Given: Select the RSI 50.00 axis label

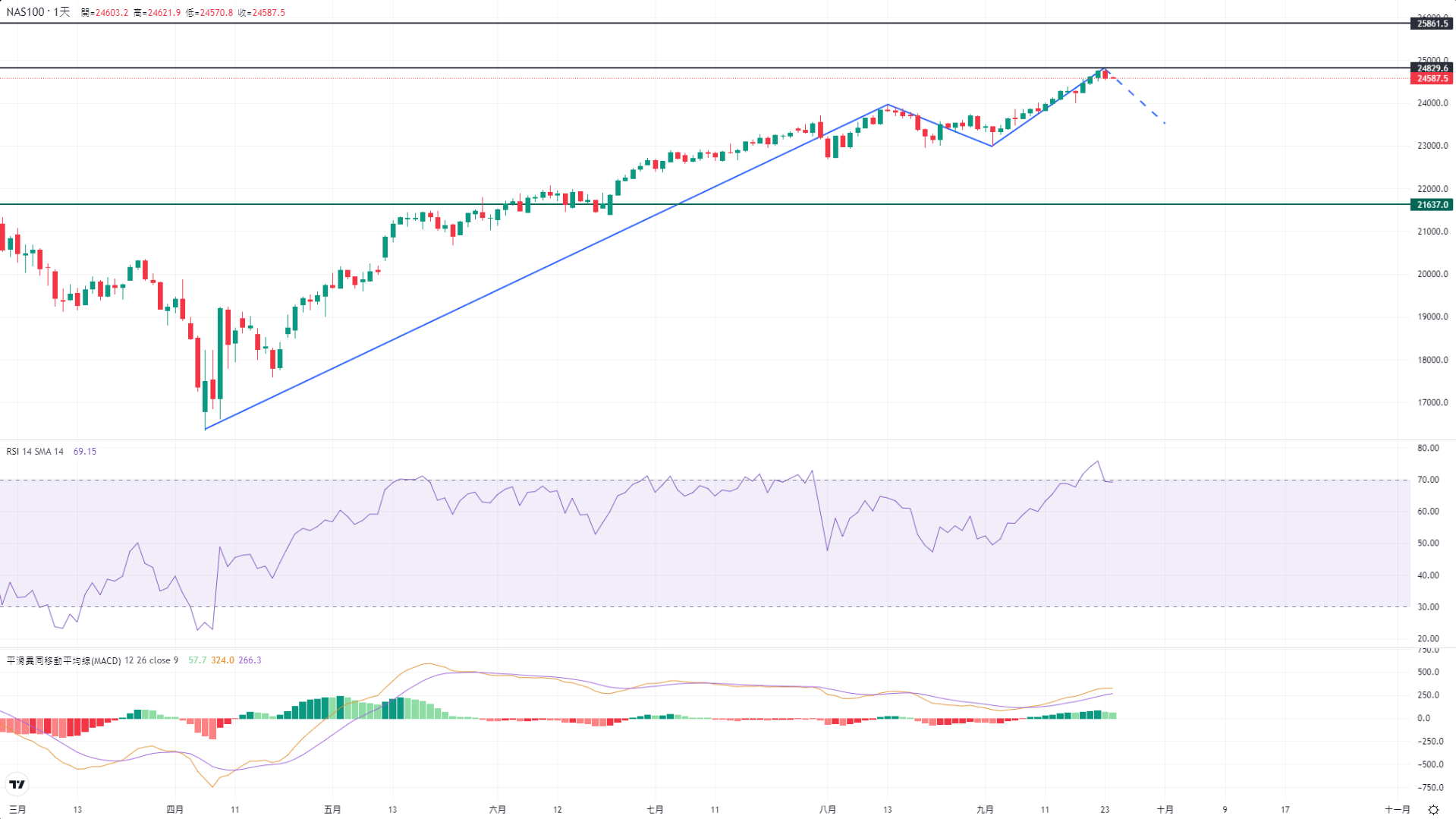Looking at the screenshot, I should 1428,543.
